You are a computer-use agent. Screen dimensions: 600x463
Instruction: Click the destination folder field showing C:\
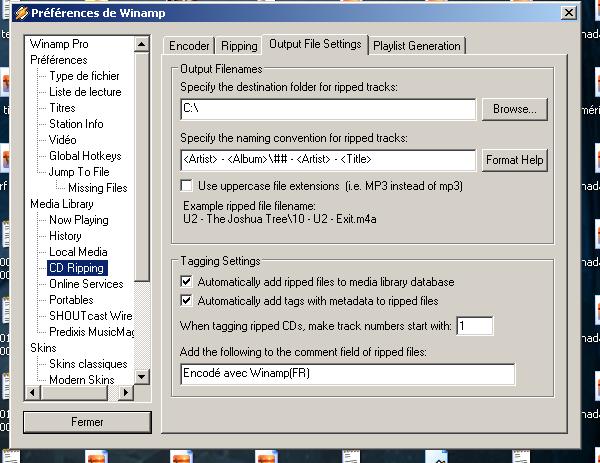pyautogui.click(x=328, y=109)
